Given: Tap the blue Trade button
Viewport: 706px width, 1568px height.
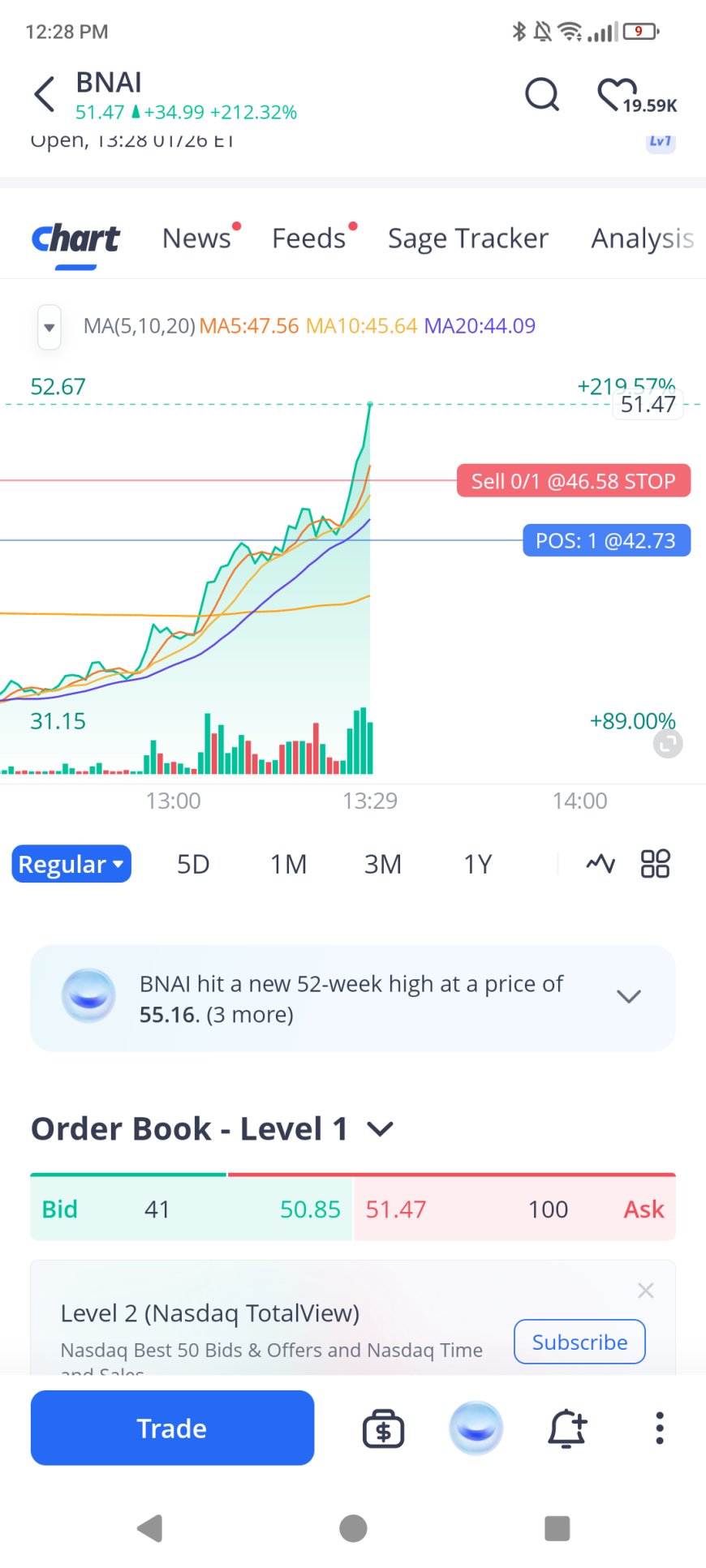Looking at the screenshot, I should click(x=172, y=1428).
